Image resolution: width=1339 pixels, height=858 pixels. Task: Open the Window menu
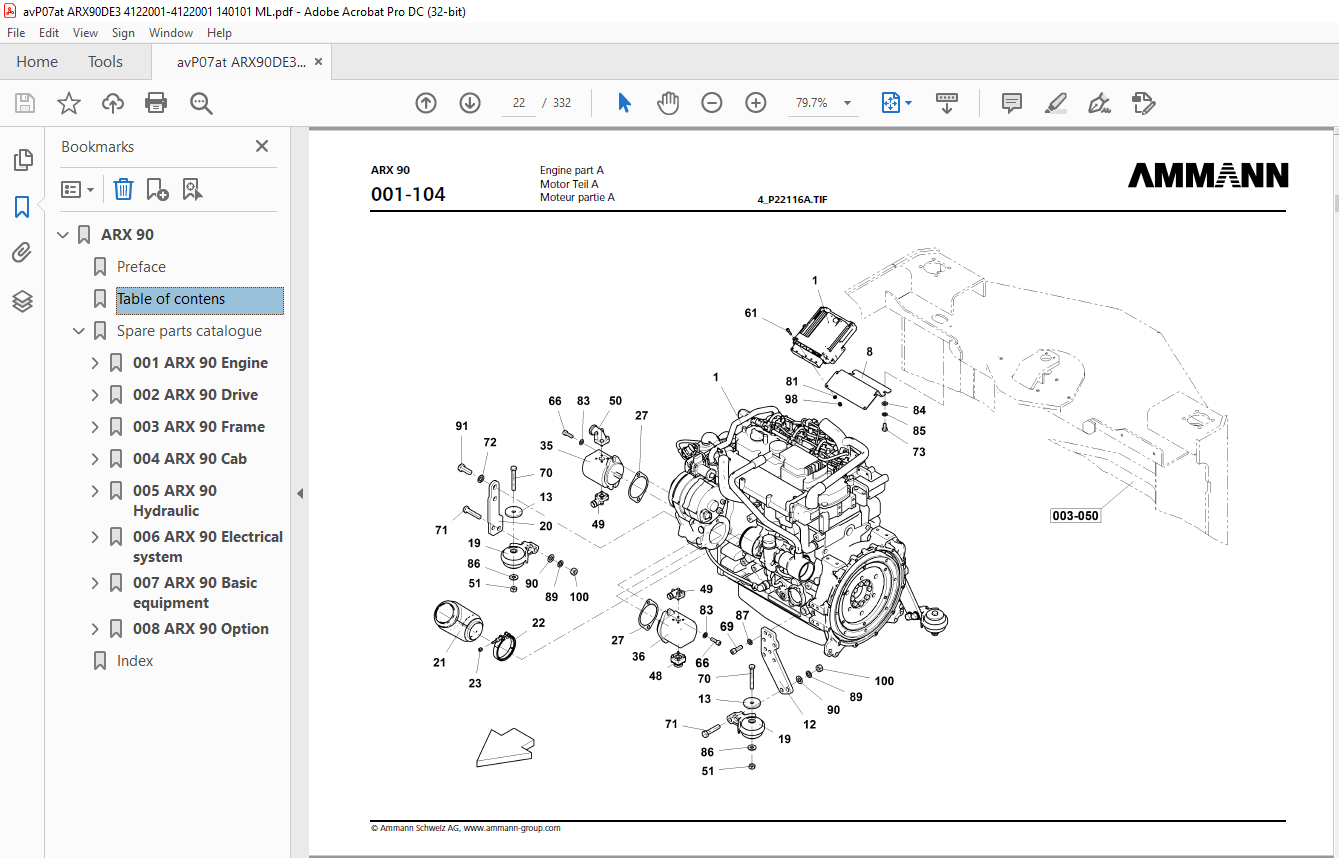[x=171, y=33]
